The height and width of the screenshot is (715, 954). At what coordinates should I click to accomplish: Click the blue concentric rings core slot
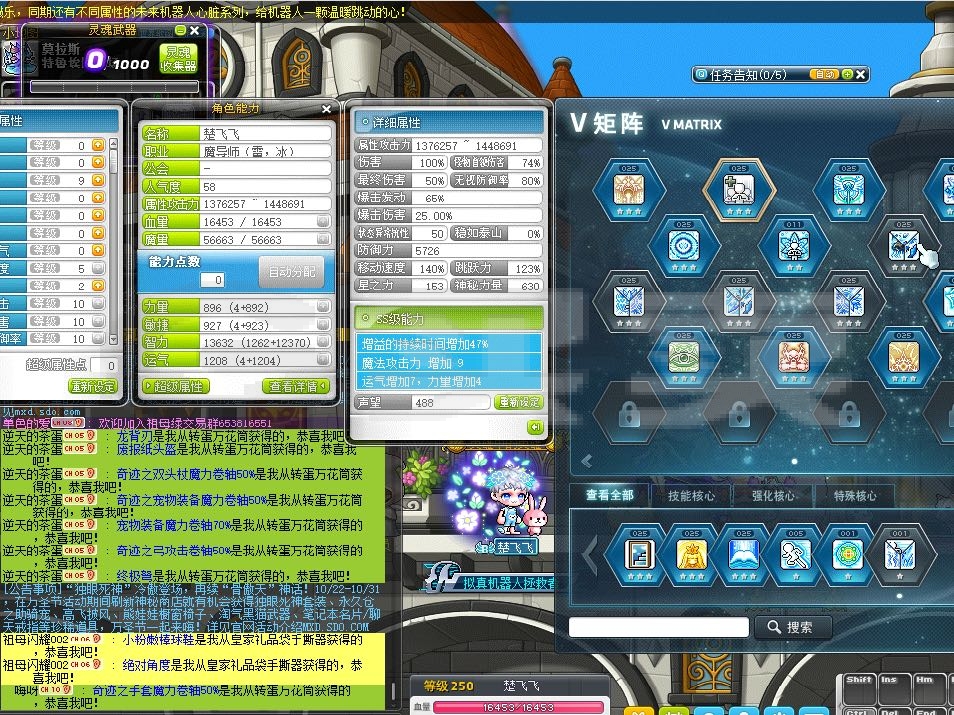tap(684, 246)
